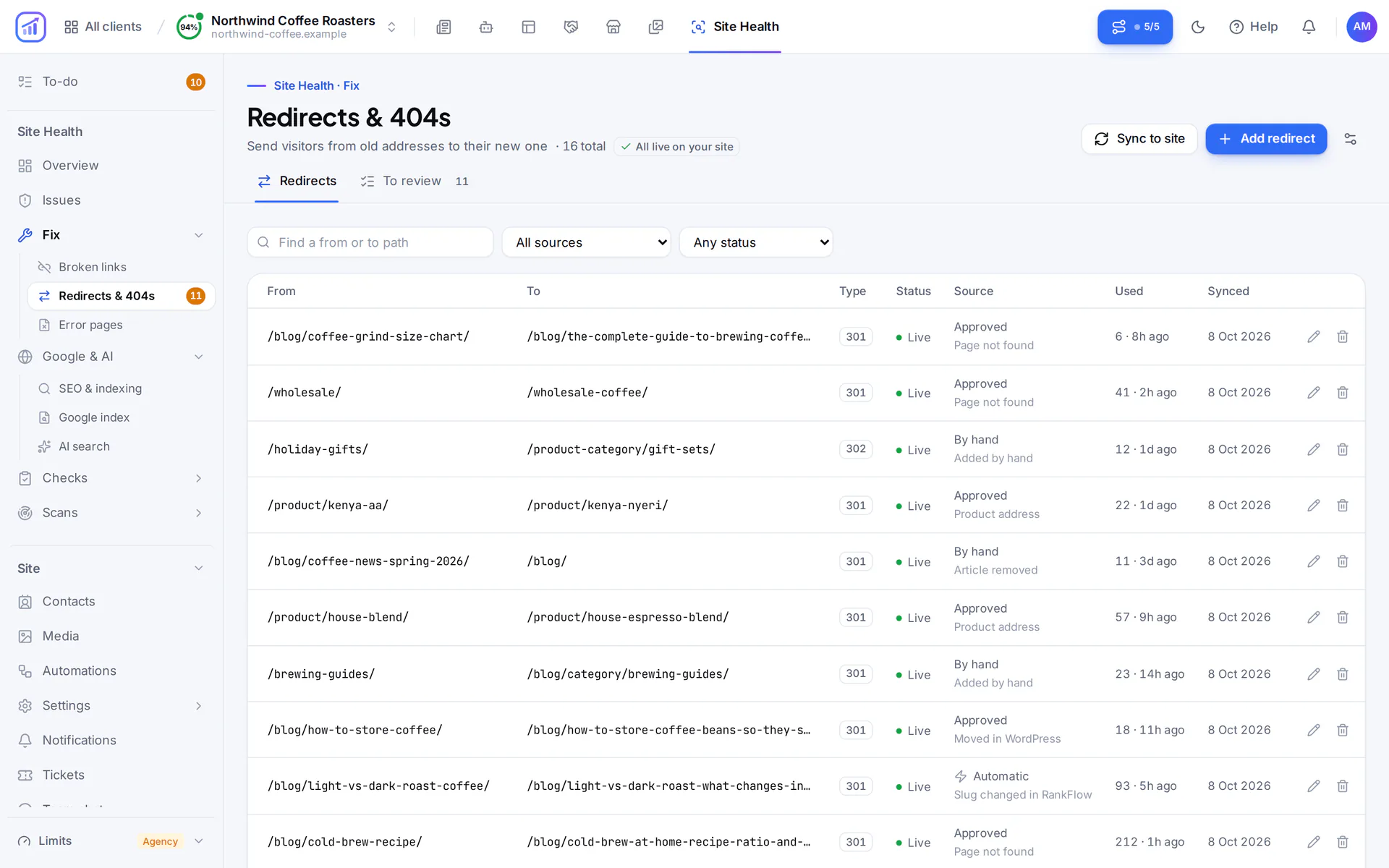
Task: Delete the /holiday-gifts/ redirect
Action: (x=1343, y=449)
